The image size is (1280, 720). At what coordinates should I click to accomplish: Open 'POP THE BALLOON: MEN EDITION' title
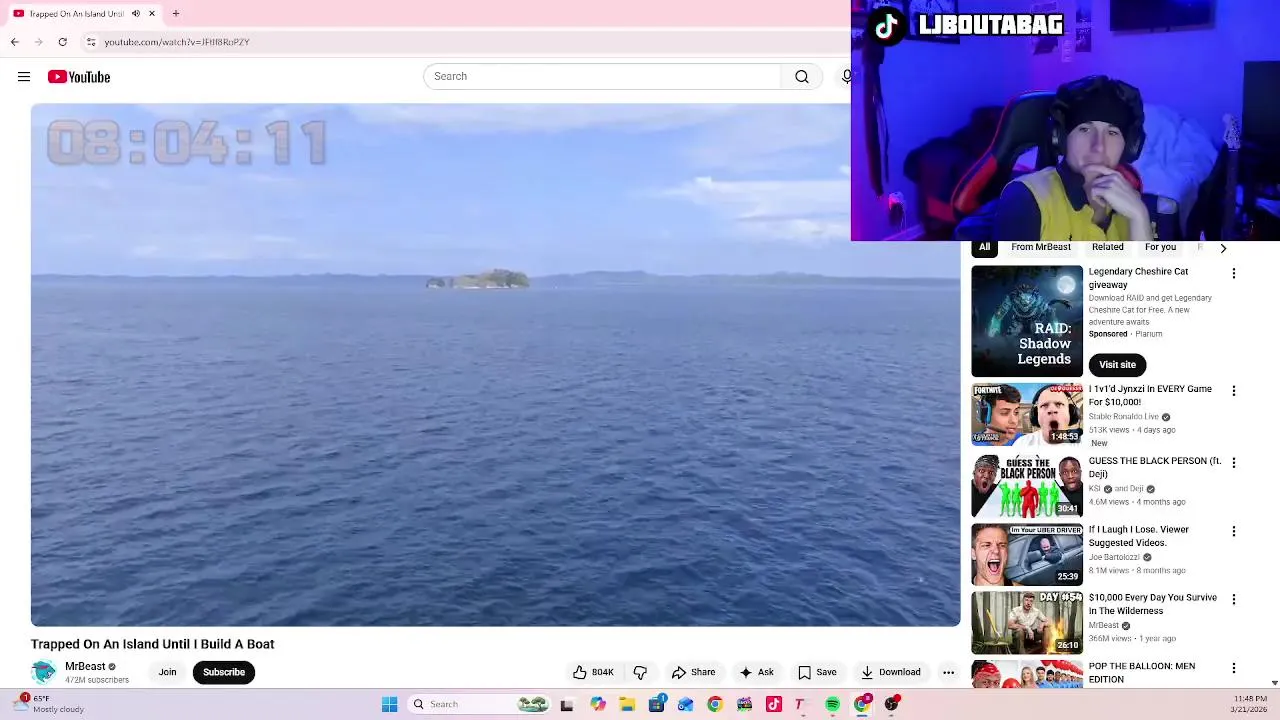point(1142,673)
